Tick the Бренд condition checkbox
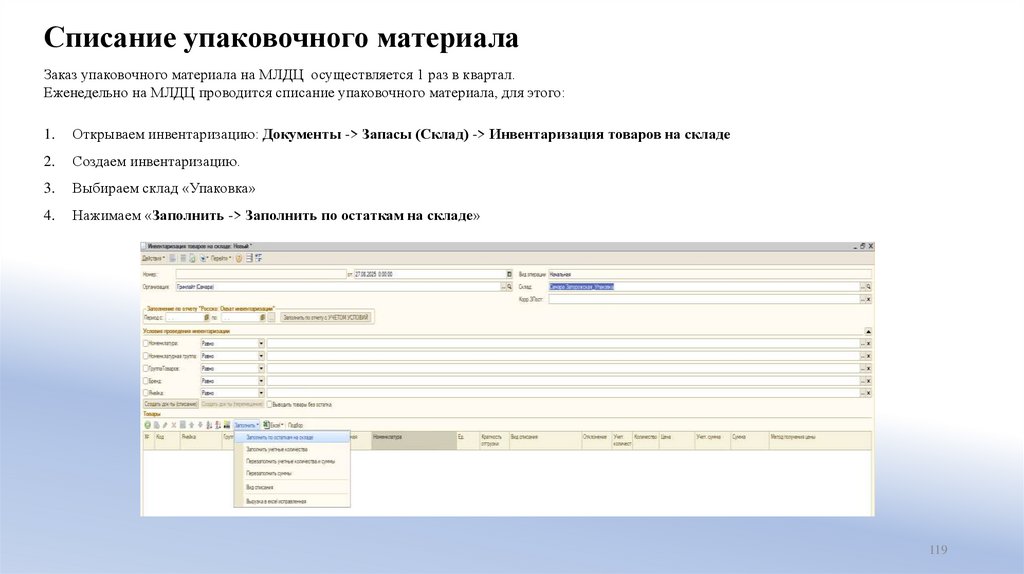 pyautogui.click(x=146, y=381)
